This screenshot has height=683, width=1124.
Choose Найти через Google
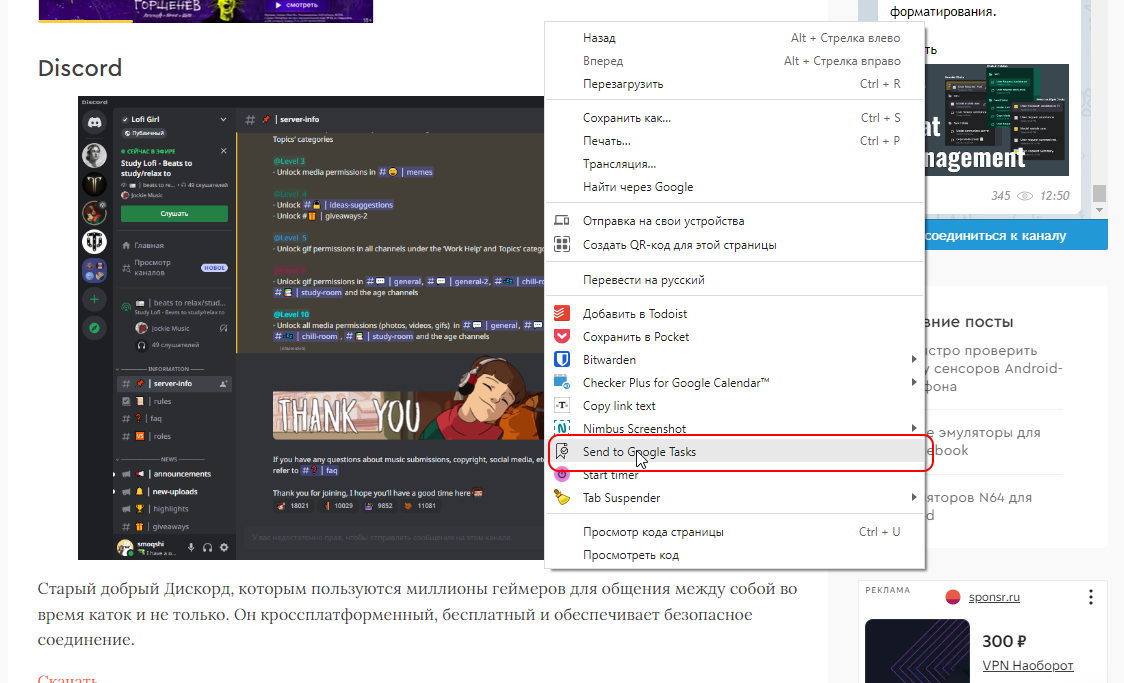pos(735,187)
